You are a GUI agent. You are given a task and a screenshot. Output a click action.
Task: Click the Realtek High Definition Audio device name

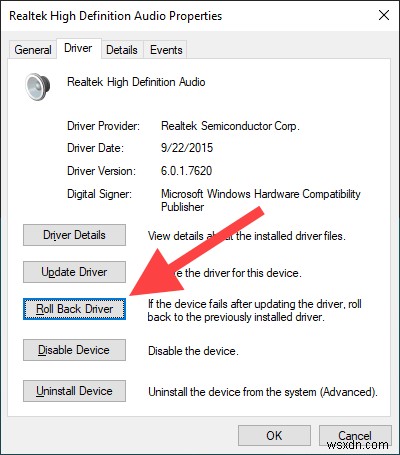click(x=136, y=82)
